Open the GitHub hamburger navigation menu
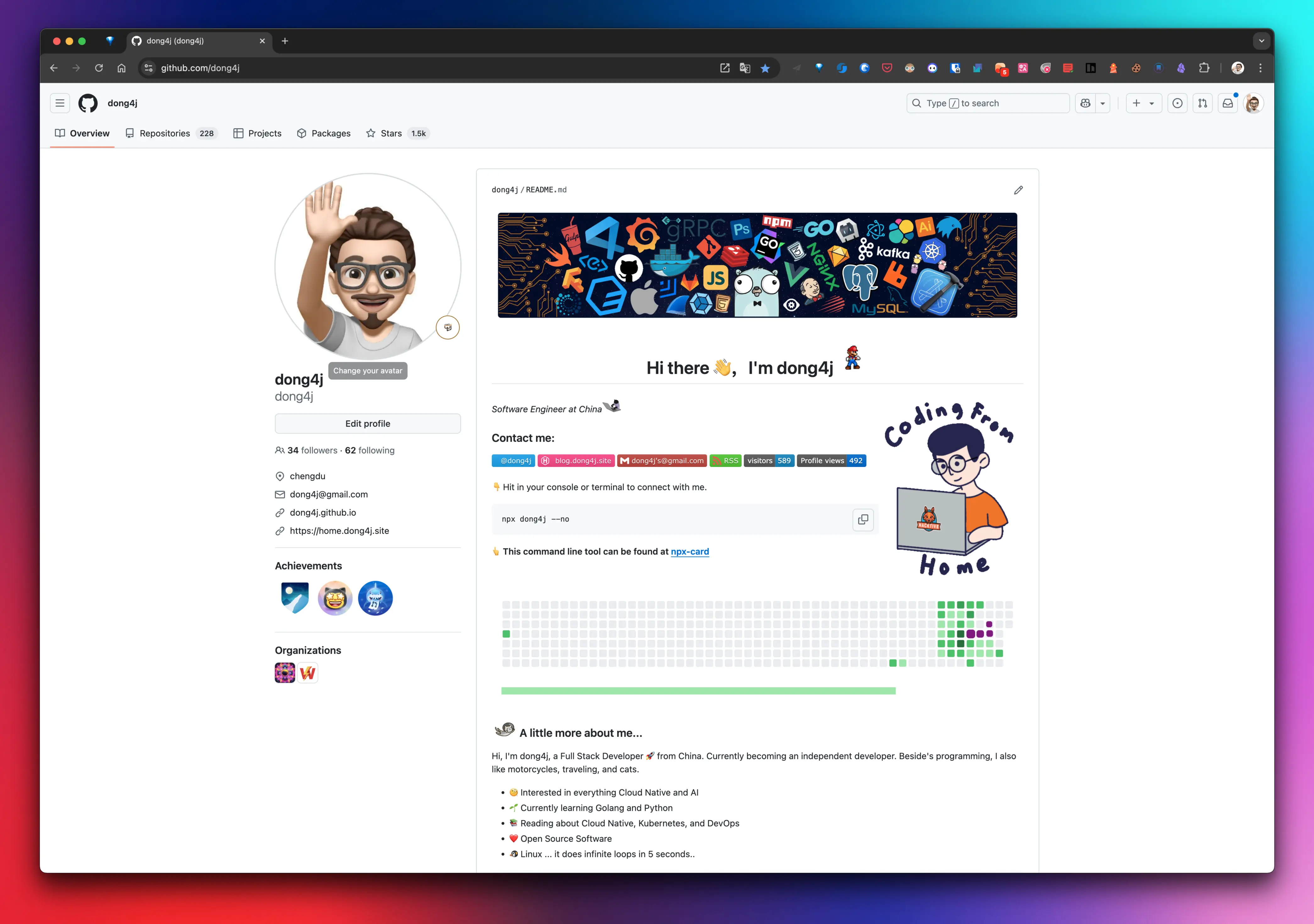Viewport: 1314px width, 924px height. point(59,103)
